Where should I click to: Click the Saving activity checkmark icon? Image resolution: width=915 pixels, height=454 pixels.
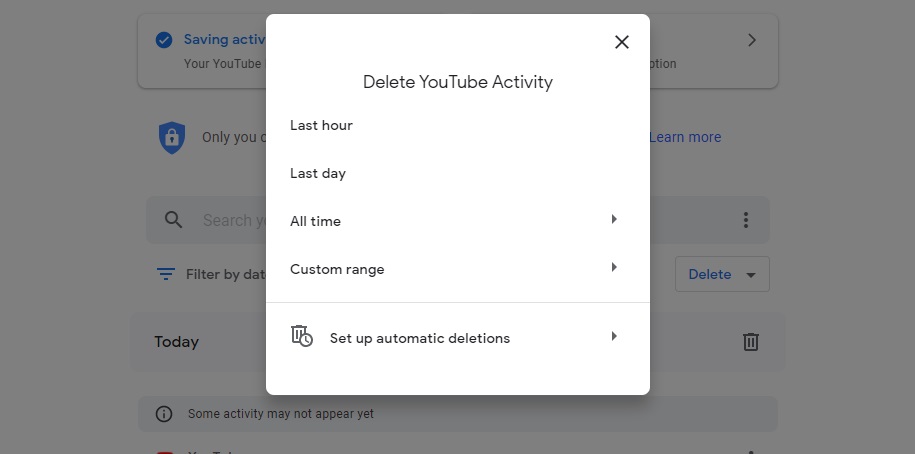pos(163,40)
